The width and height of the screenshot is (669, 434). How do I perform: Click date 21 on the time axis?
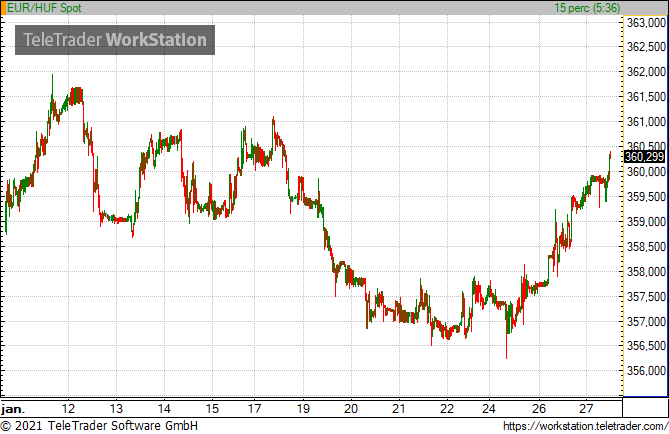399,409
